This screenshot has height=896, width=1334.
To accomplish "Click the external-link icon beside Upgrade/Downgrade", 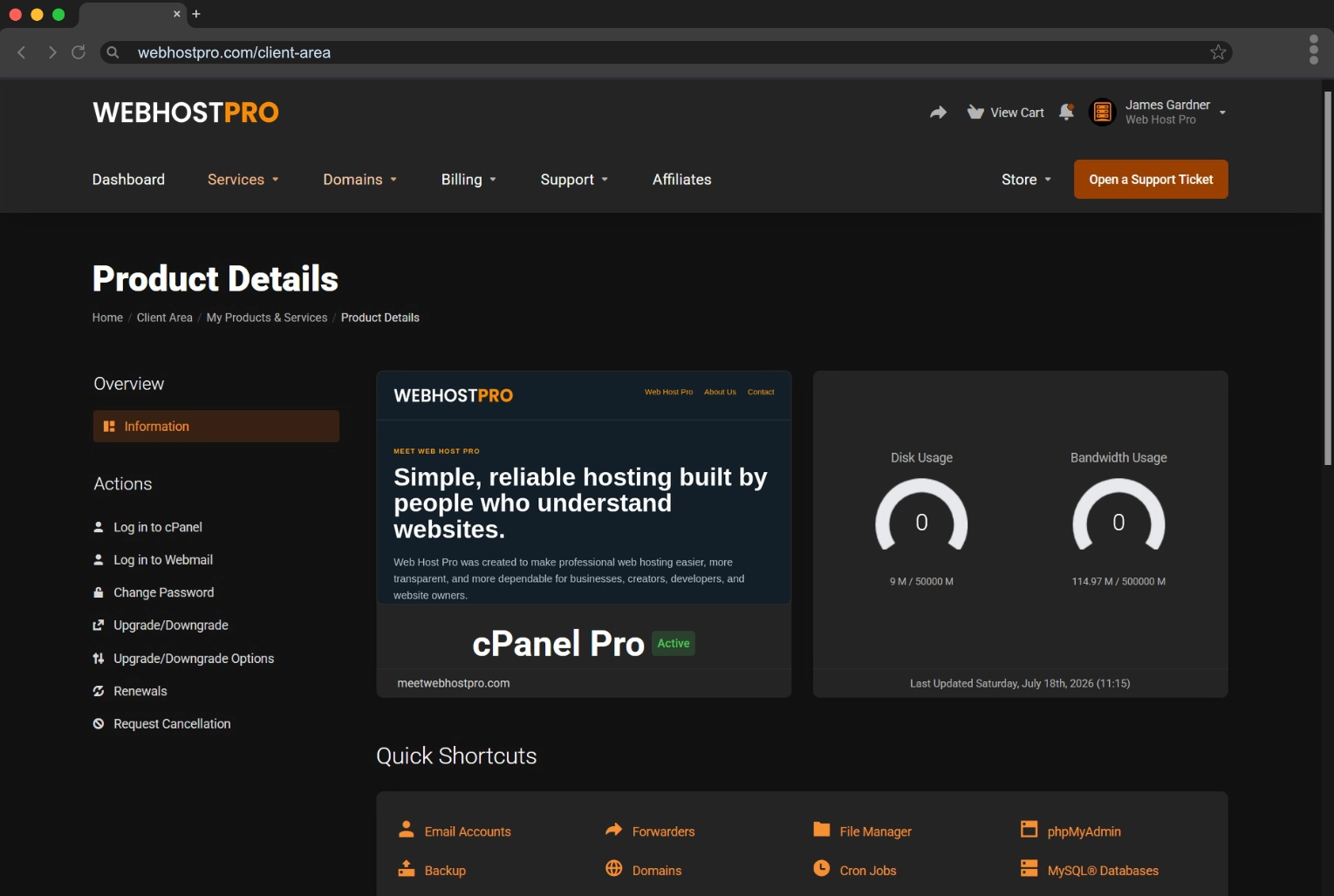I will [x=99, y=626].
